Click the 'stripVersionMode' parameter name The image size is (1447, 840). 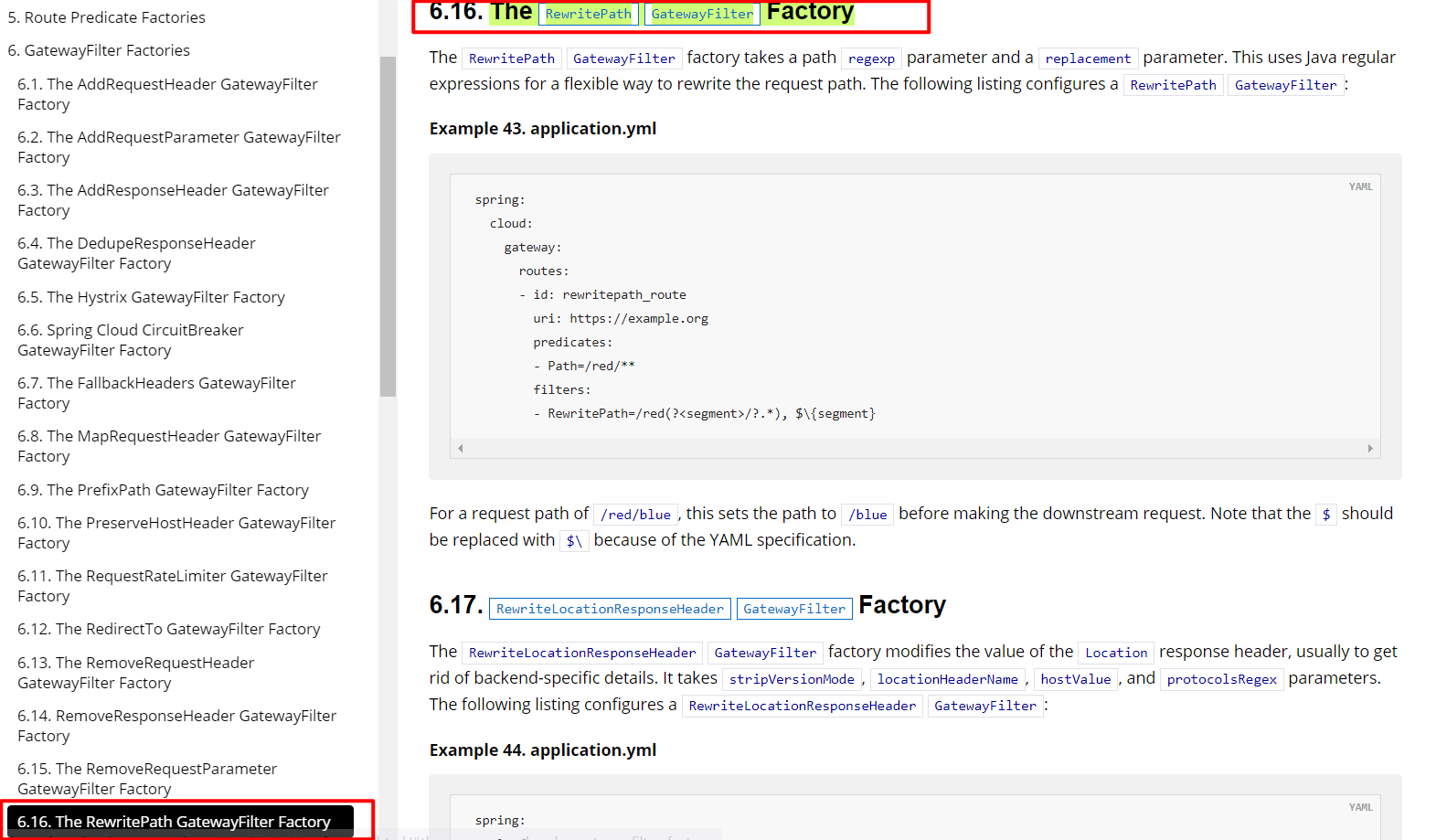[792, 679]
